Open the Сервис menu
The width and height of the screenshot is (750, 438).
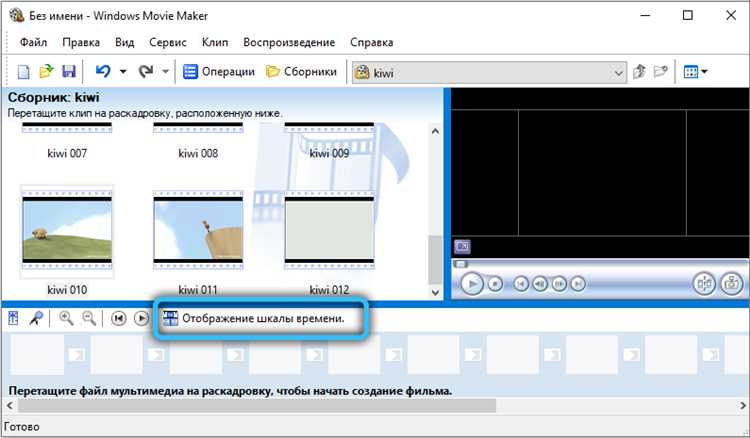point(168,43)
